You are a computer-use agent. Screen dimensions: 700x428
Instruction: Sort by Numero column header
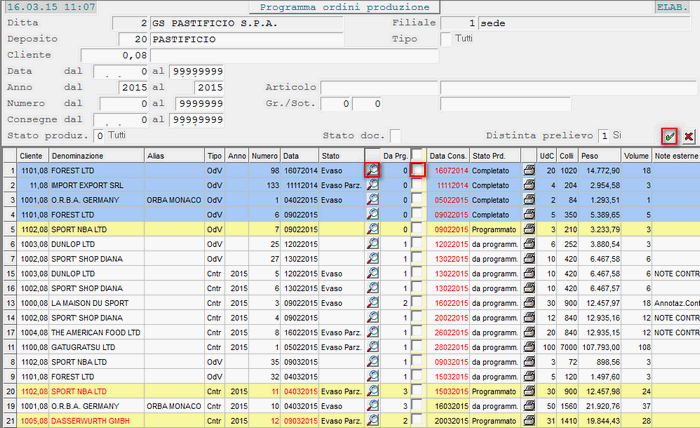point(264,156)
